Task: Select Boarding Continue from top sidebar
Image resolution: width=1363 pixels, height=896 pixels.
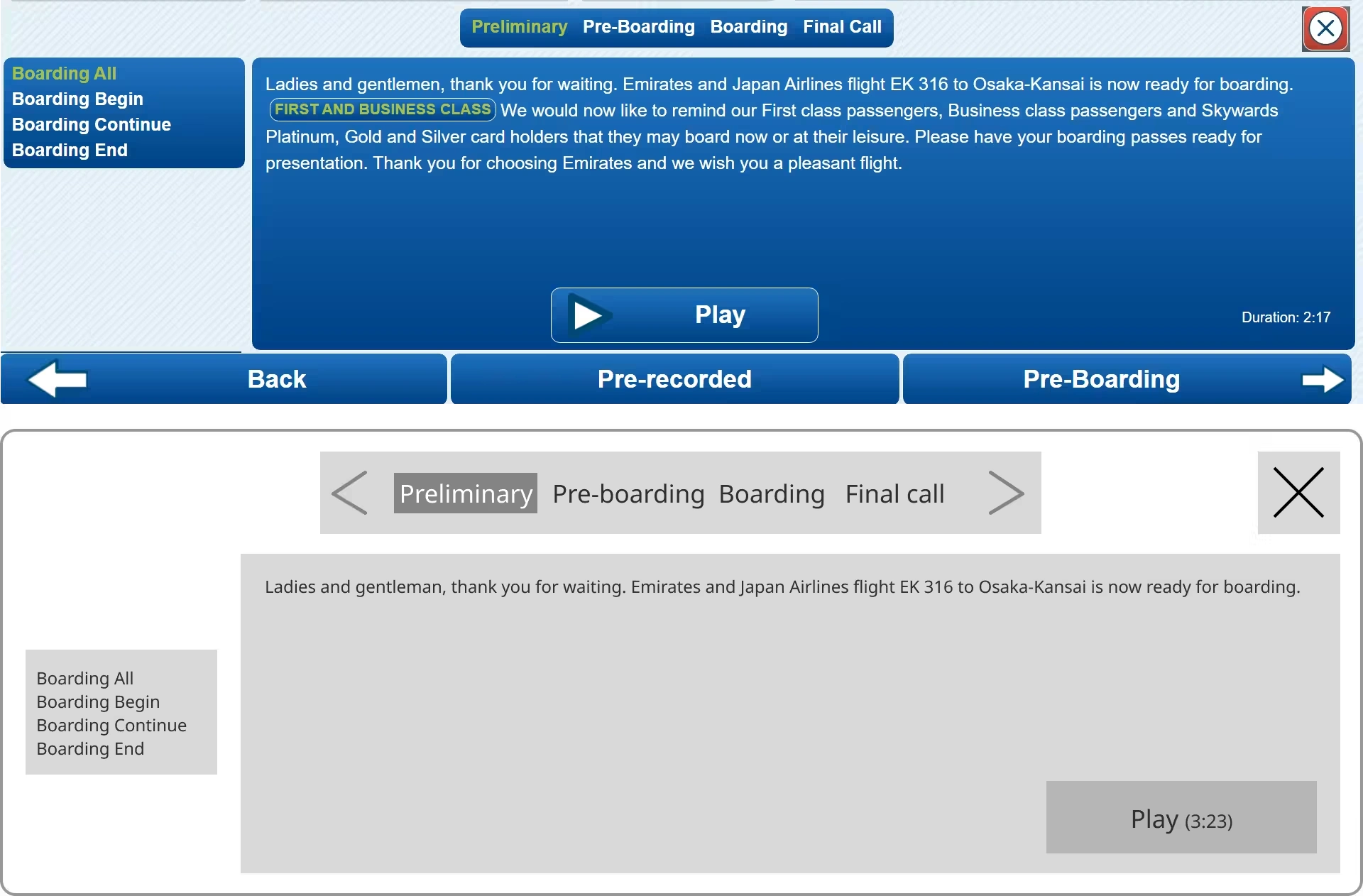Action: (90, 124)
